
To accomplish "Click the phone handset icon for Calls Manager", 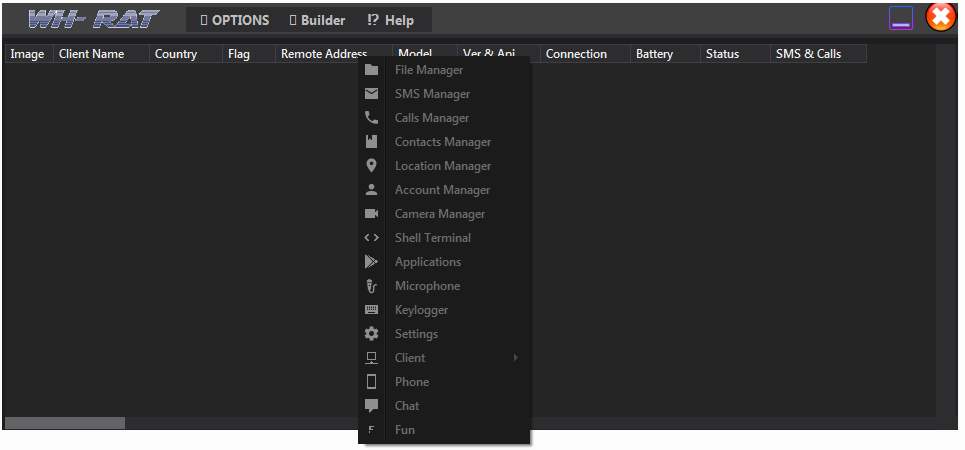I will pyautogui.click(x=371, y=118).
